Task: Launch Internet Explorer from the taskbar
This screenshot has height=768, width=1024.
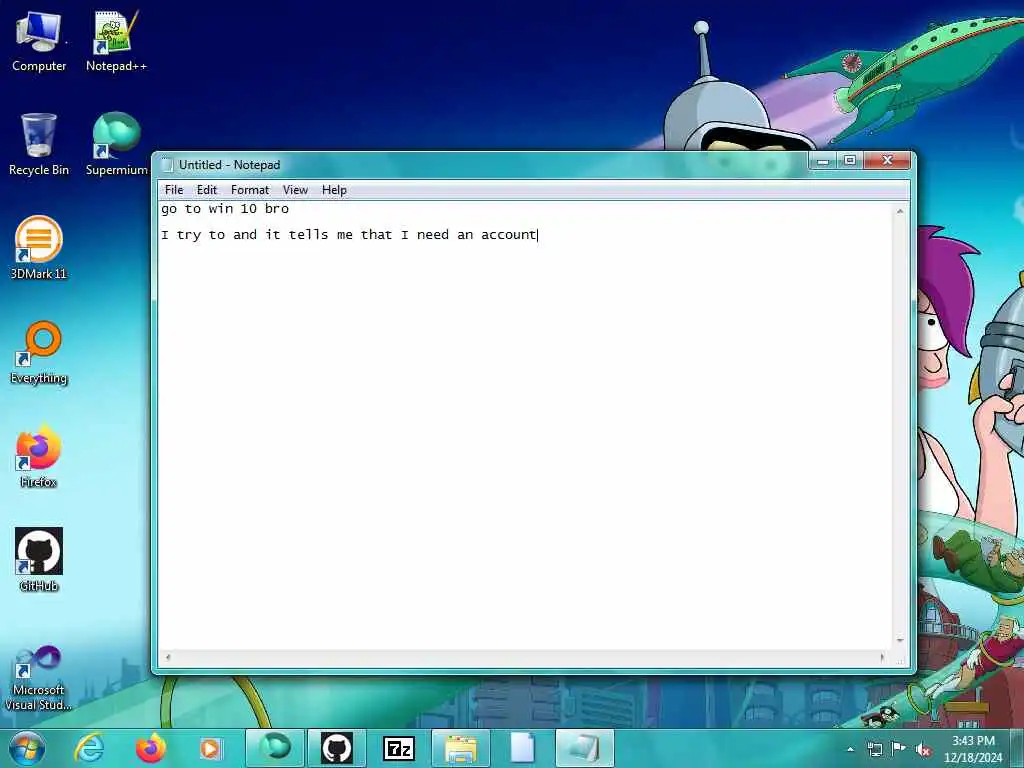Action: coord(89,748)
